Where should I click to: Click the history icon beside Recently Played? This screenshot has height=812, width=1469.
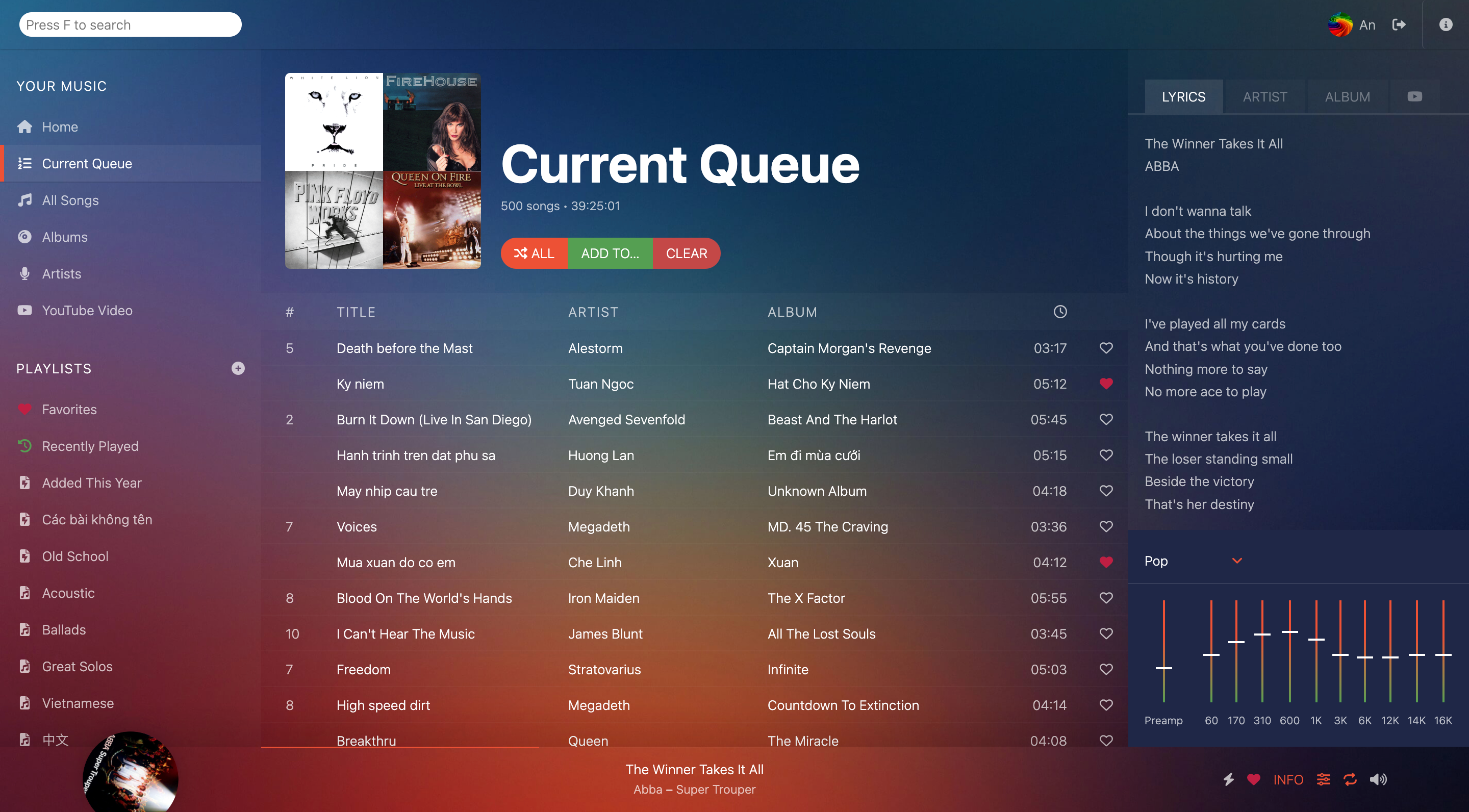pyautogui.click(x=24, y=446)
